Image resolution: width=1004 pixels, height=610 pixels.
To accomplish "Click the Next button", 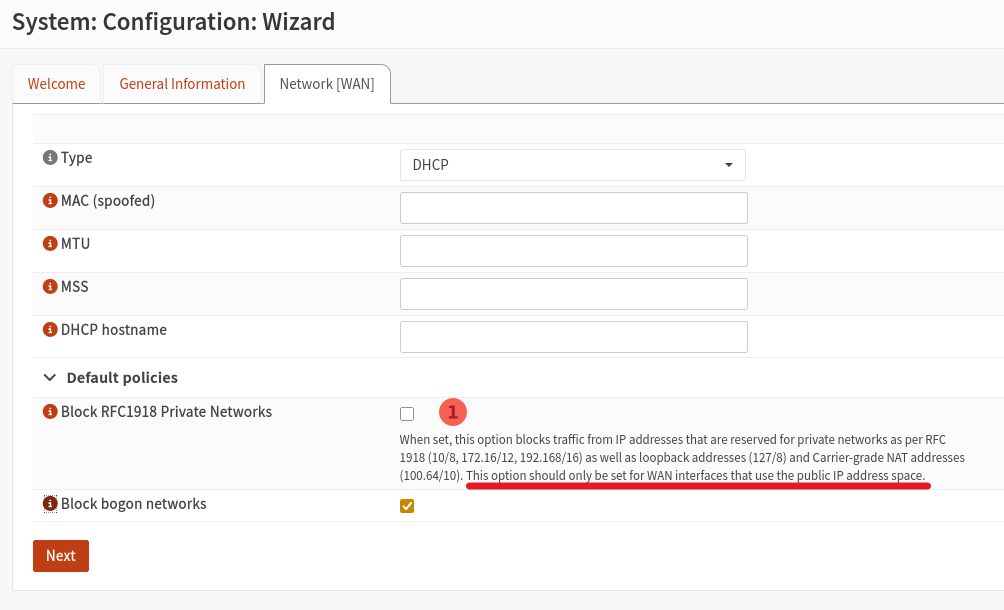I will (x=60, y=555).
